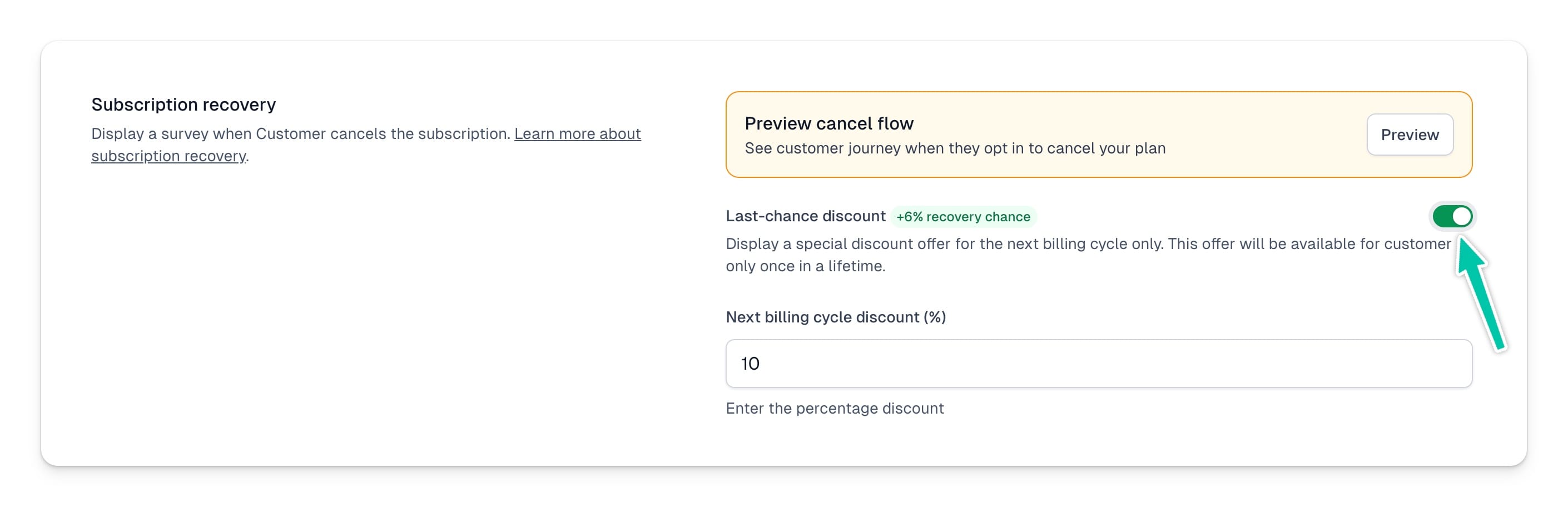Select the Subscription recovery heading
This screenshot has width=1568, height=507.
(182, 104)
